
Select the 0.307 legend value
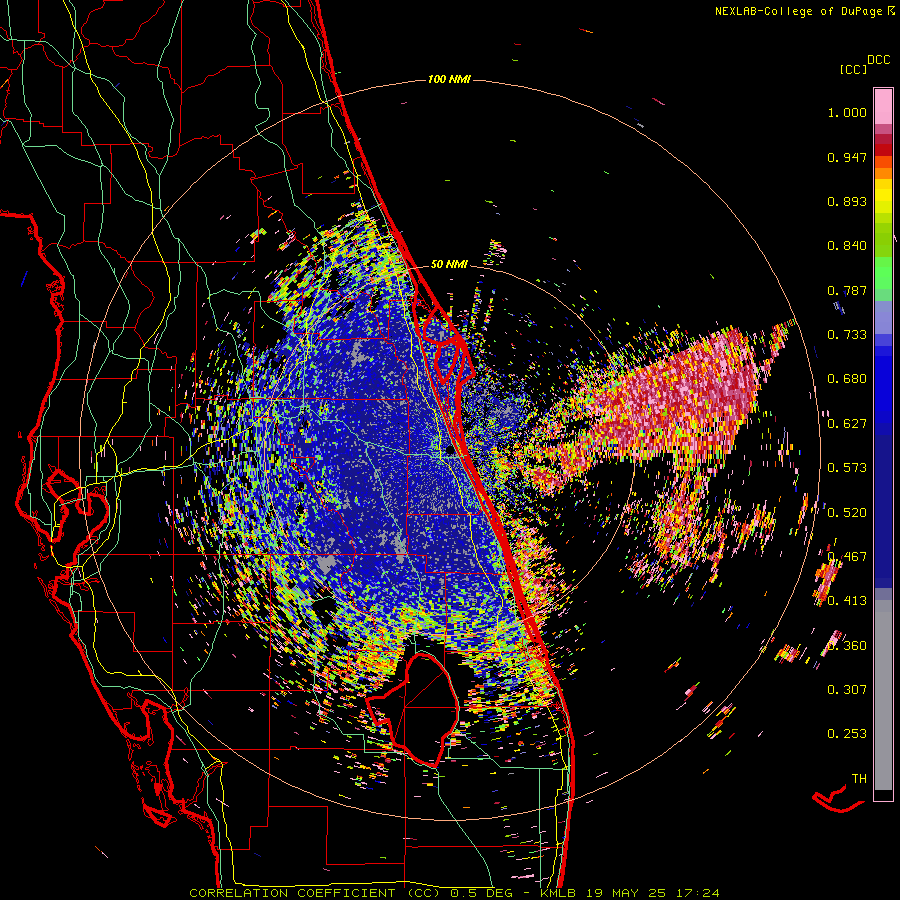[847, 689]
